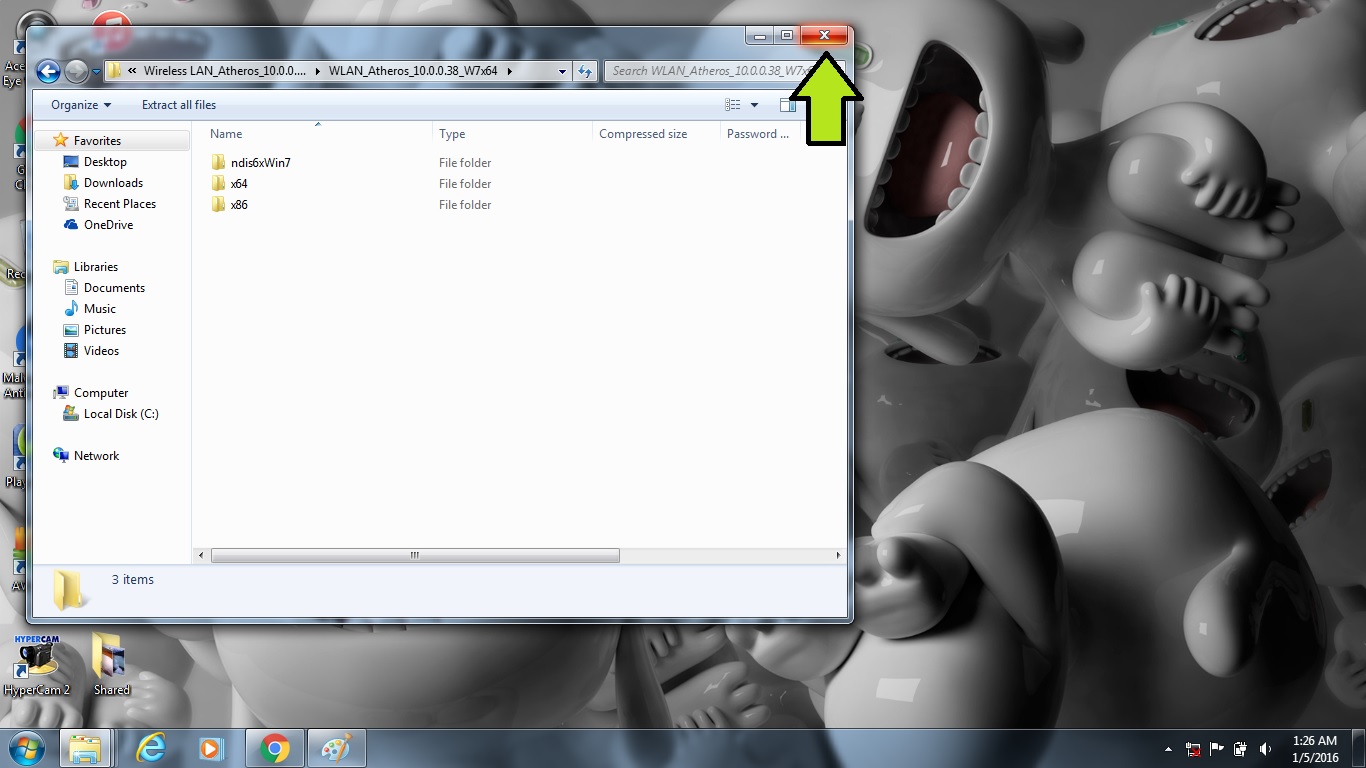This screenshot has width=1366, height=768.
Task: Click the x64 folder icon
Action: [x=219, y=184]
